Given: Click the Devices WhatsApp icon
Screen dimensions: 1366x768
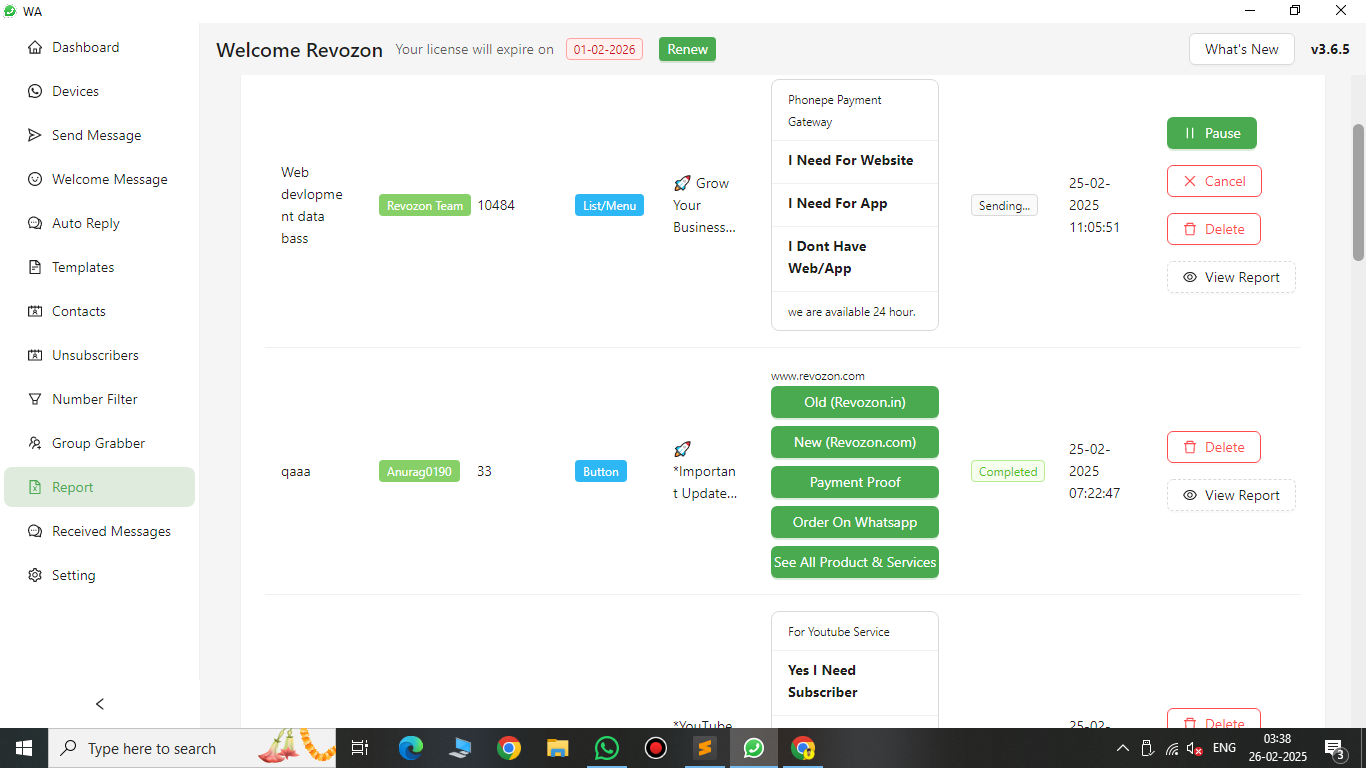Looking at the screenshot, I should click(35, 91).
